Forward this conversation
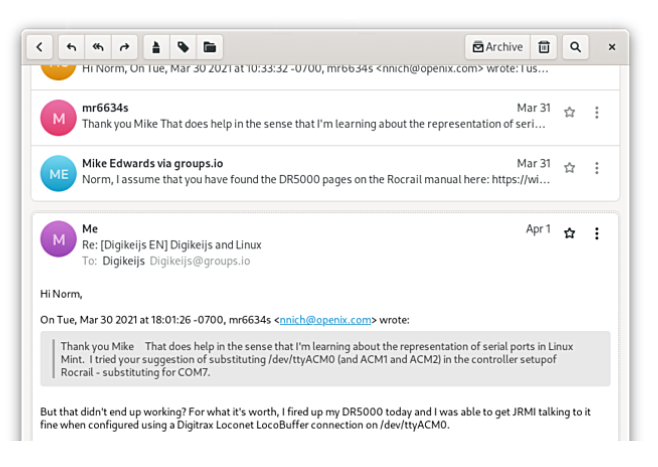Screen dimensions: 658x467 click(x=125, y=46)
